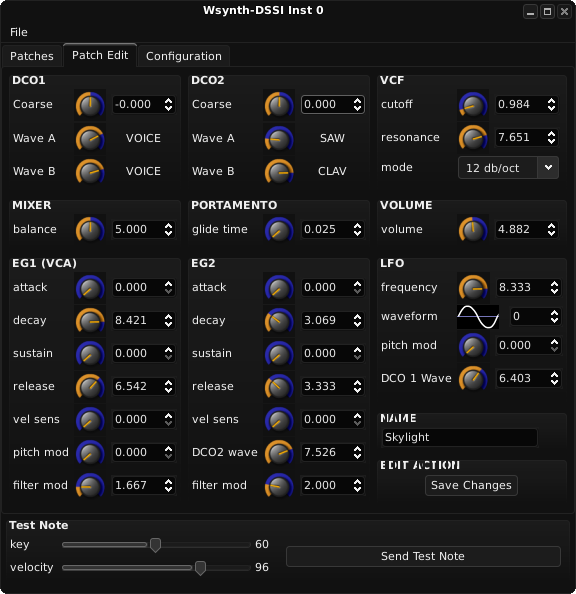Click the patch NAME field containing Skylight
576x594 pixels.
click(460, 438)
